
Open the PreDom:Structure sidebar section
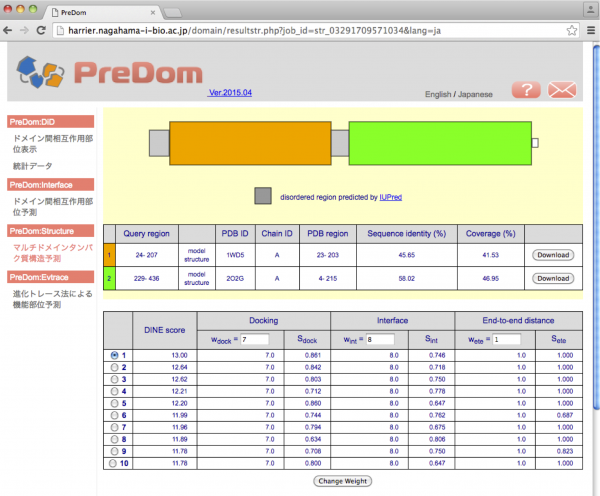tap(52, 231)
